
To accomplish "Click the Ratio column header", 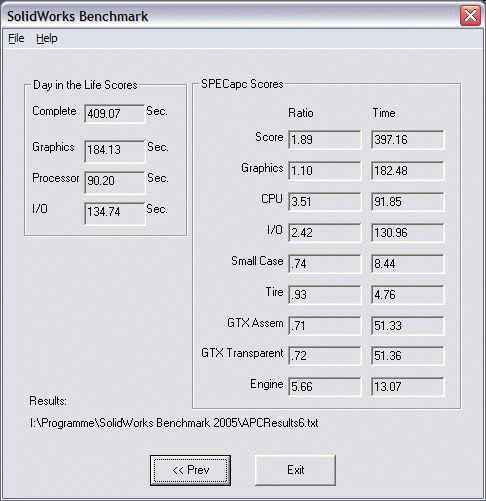I will click(x=301, y=113).
